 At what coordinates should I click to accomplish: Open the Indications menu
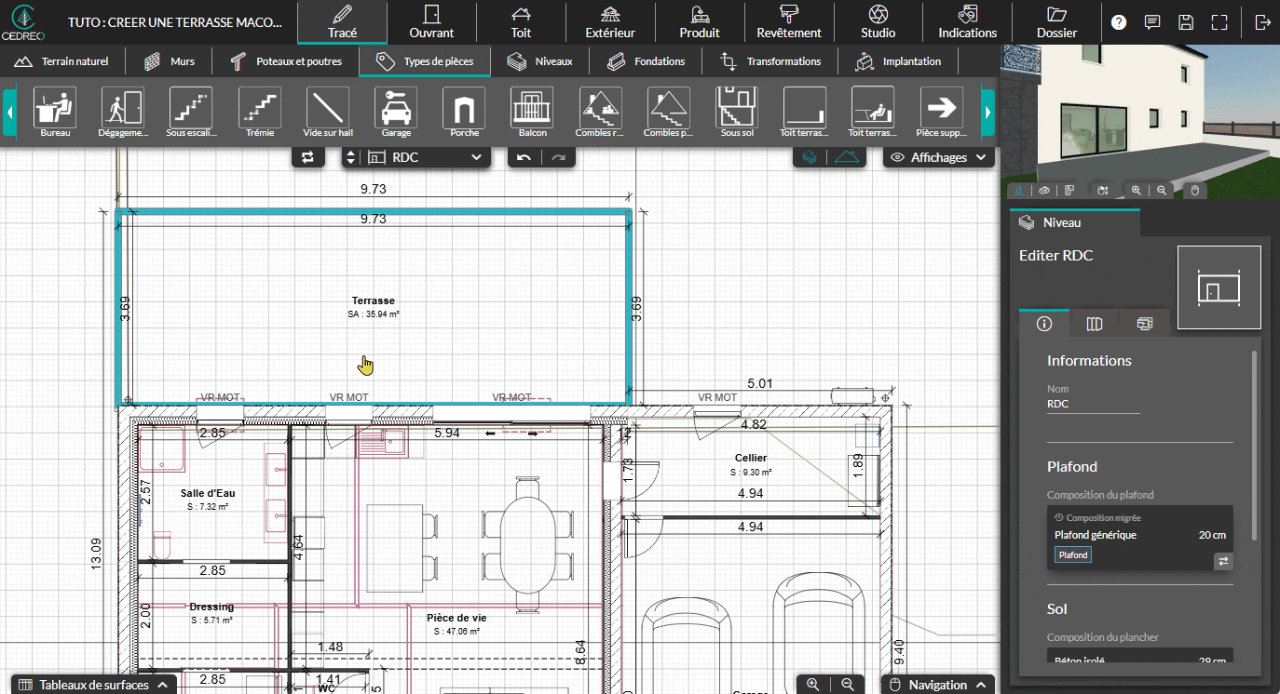pos(967,22)
